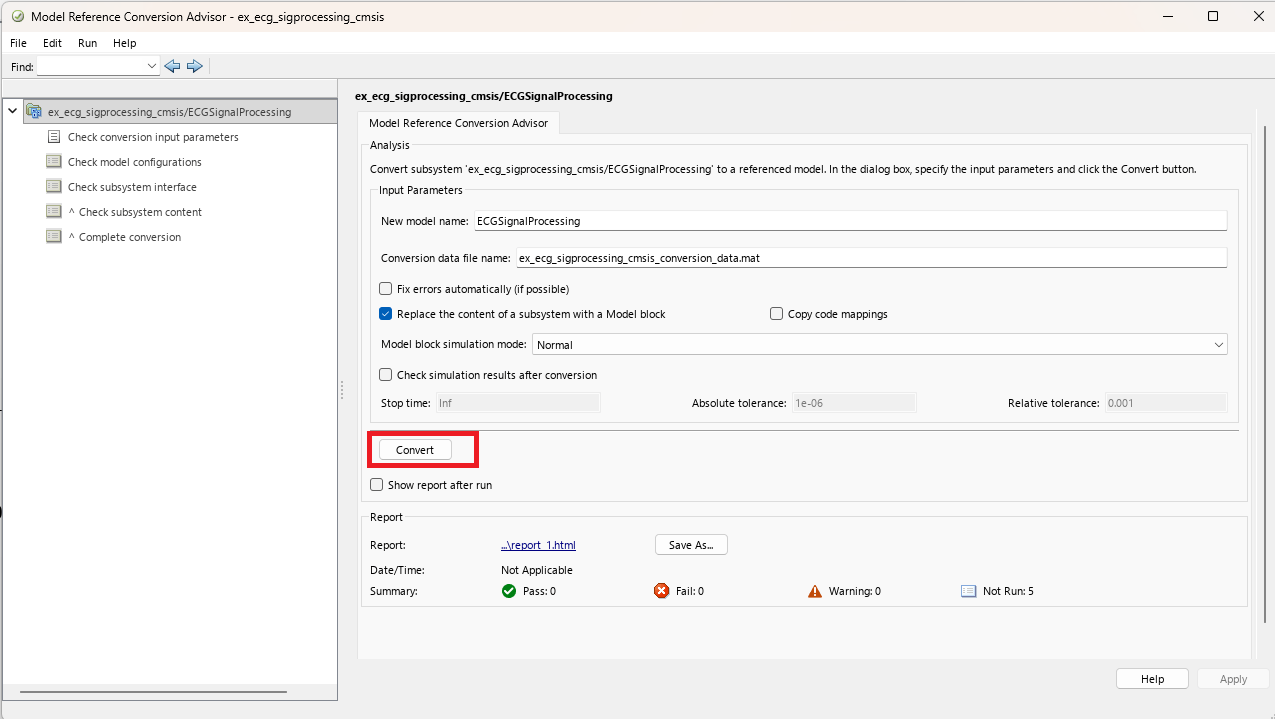This screenshot has height=719, width=1275.
Task: Click the ECGSignalProcessing root model icon
Action: tap(34, 112)
